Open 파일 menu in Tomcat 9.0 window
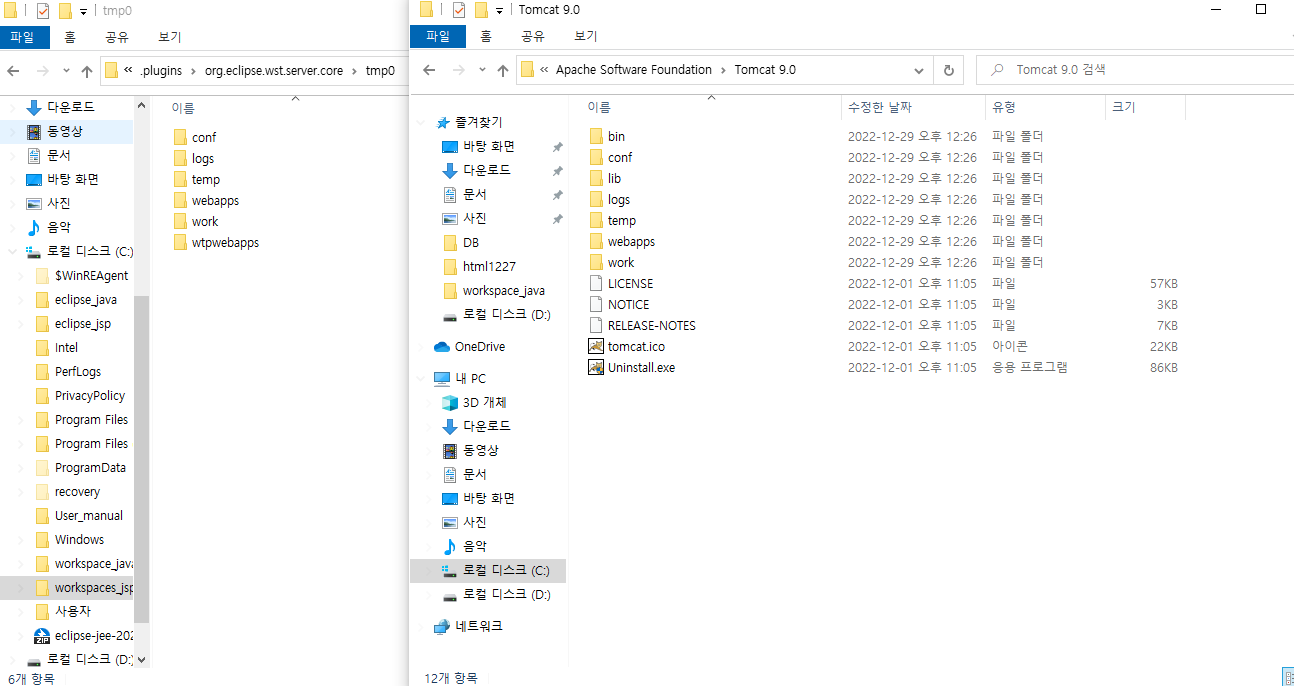This screenshot has width=1294, height=686. click(438, 36)
